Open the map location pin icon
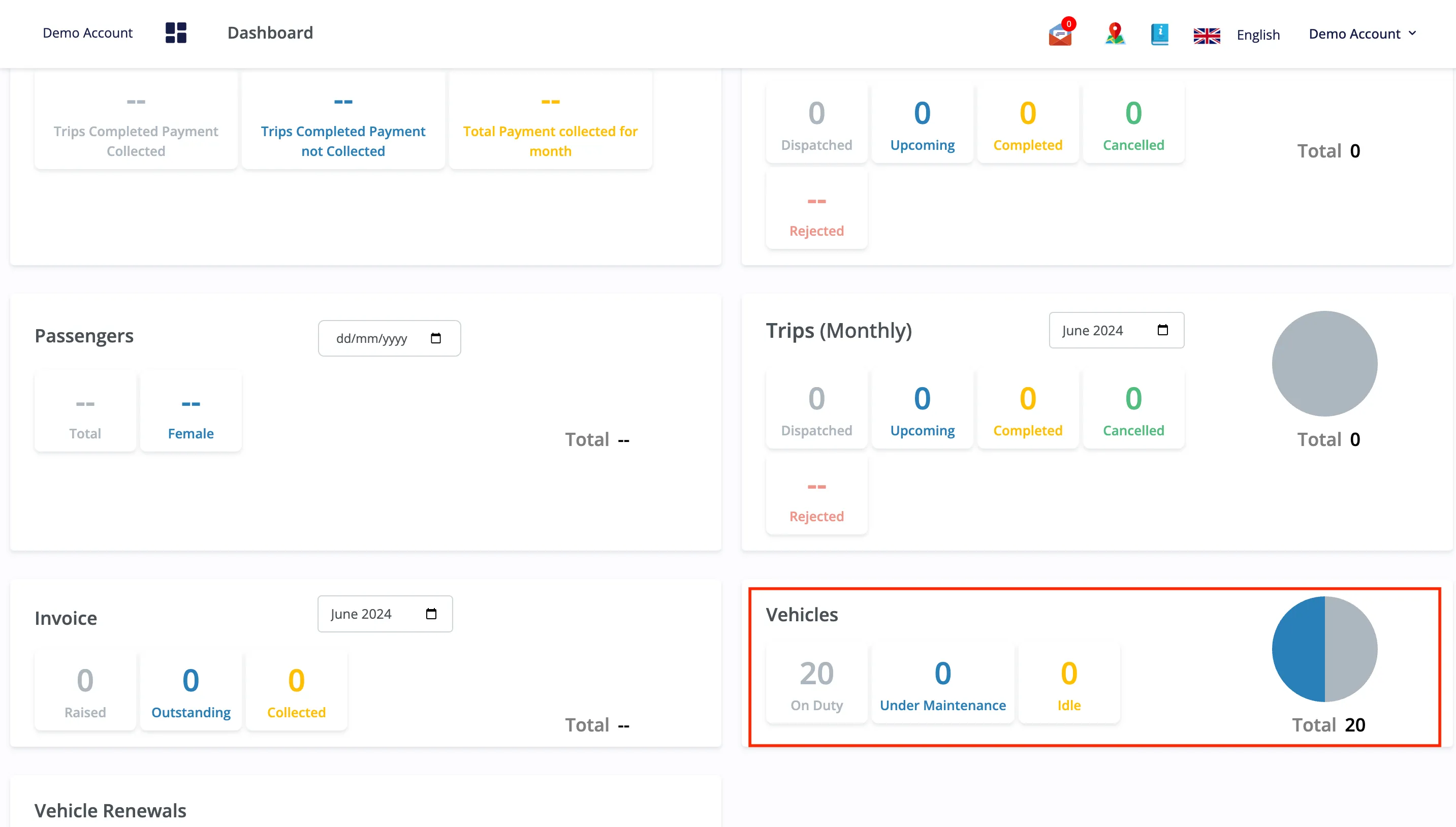This screenshot has height=827, width=1456. coord(1115,33)
